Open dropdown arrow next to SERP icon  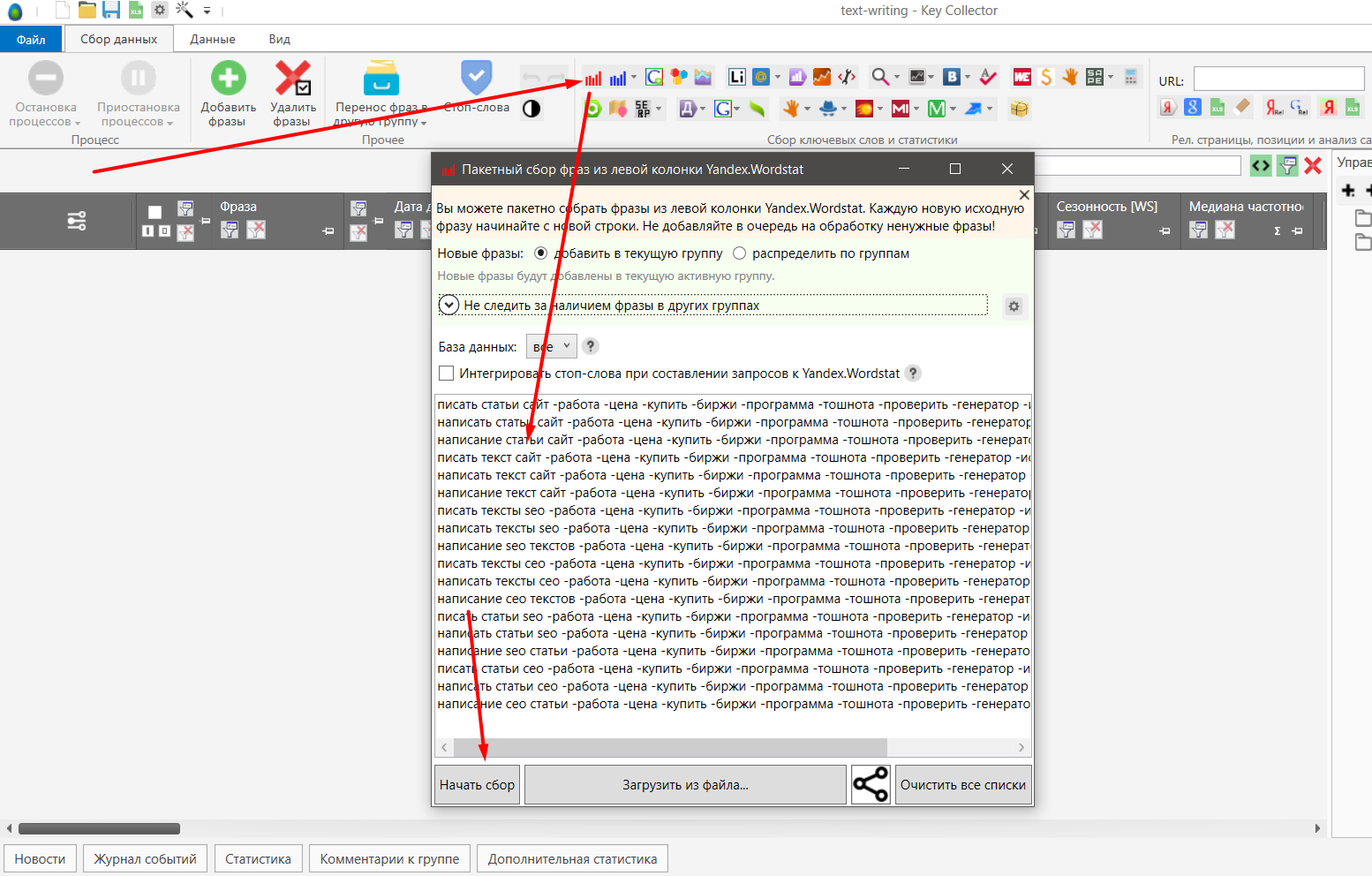tap(659, 109)
